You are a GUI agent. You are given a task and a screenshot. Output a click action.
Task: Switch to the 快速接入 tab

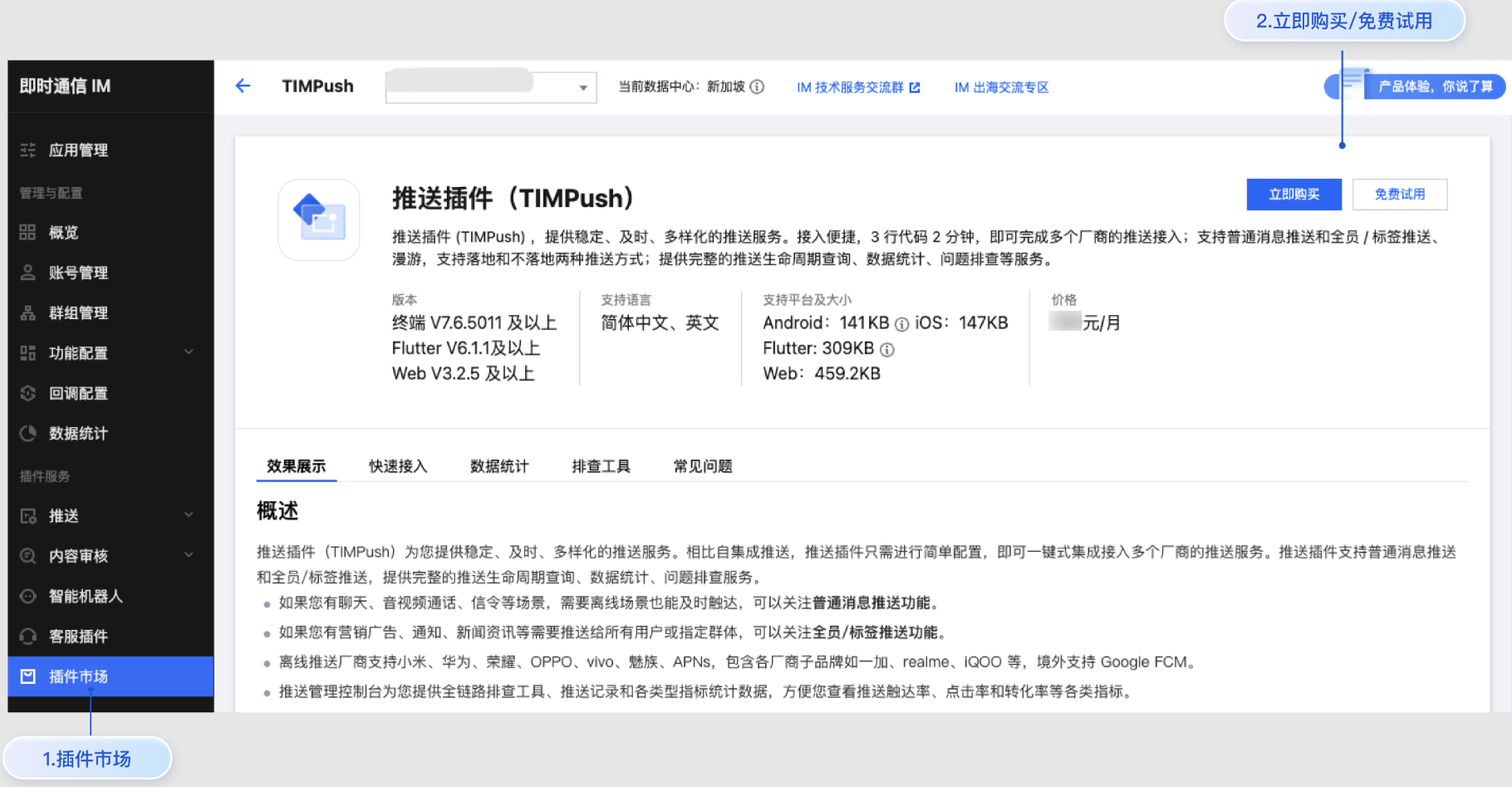coord(398,466)
